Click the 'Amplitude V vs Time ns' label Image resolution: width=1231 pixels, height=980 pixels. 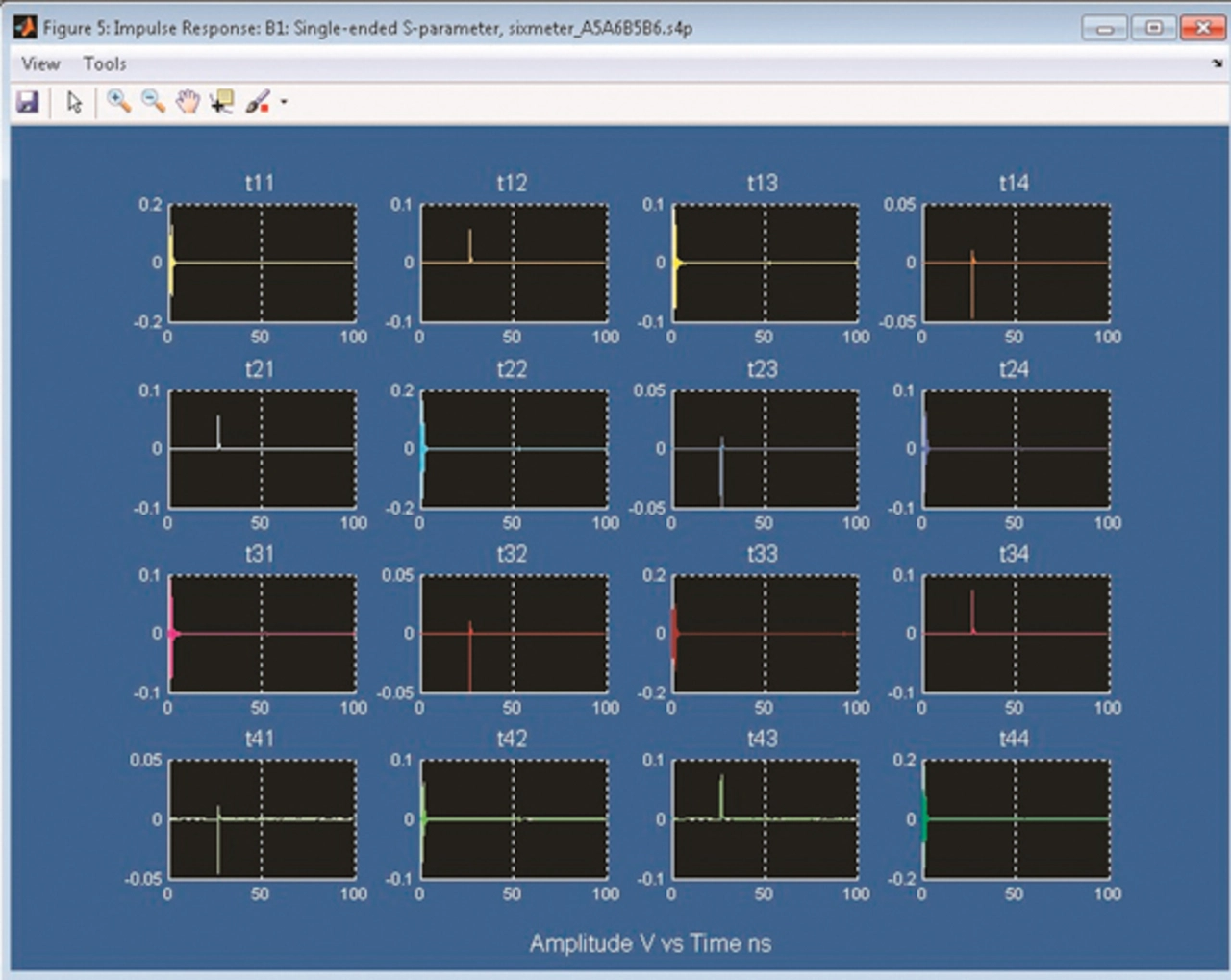click(x=650, y=943)
